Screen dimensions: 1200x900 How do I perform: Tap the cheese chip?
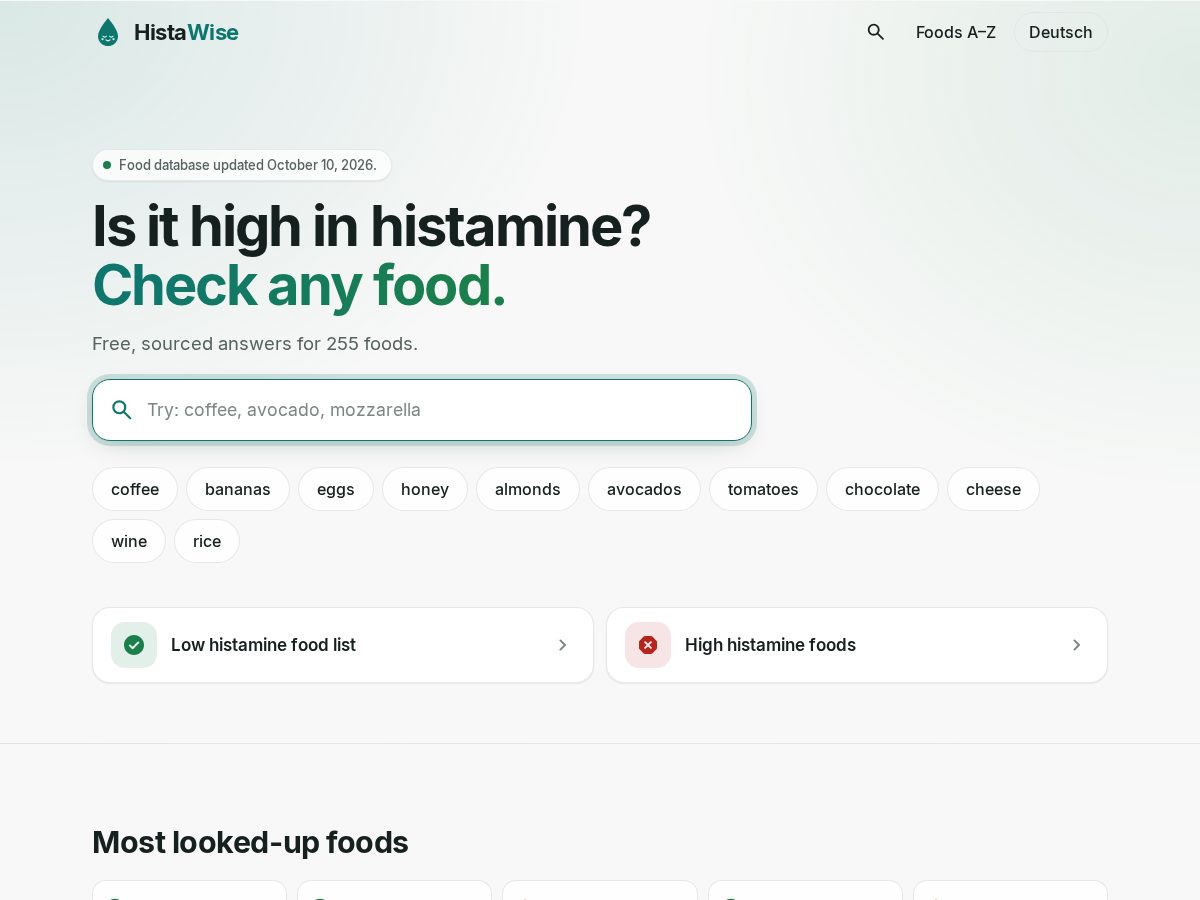[x=993, y=489]
